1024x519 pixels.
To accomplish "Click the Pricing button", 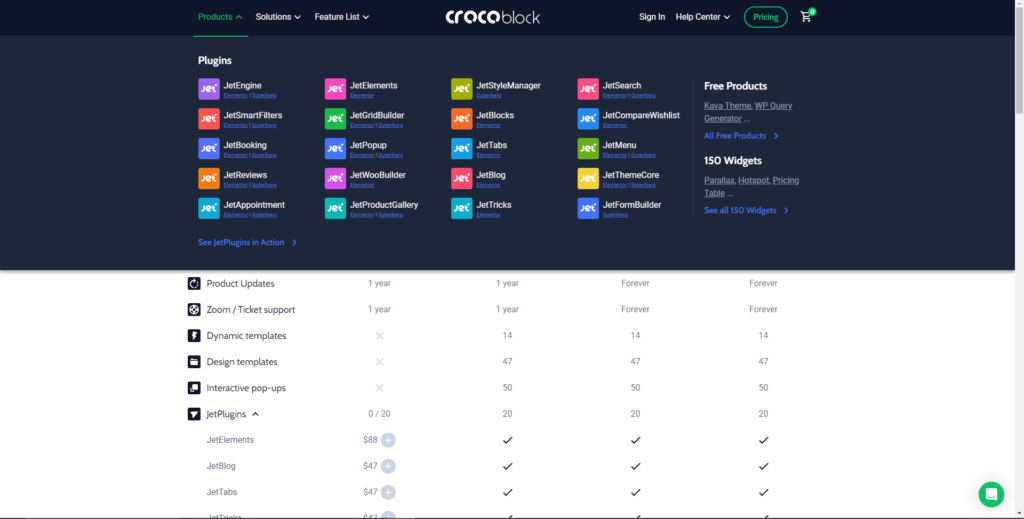I will point(765,17).
